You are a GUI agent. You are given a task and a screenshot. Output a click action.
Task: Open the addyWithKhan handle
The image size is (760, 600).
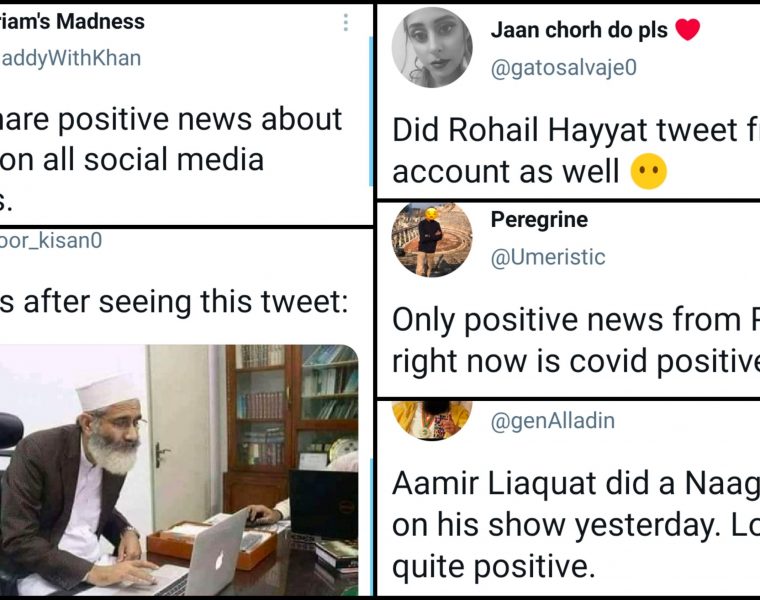pos(71,58)
